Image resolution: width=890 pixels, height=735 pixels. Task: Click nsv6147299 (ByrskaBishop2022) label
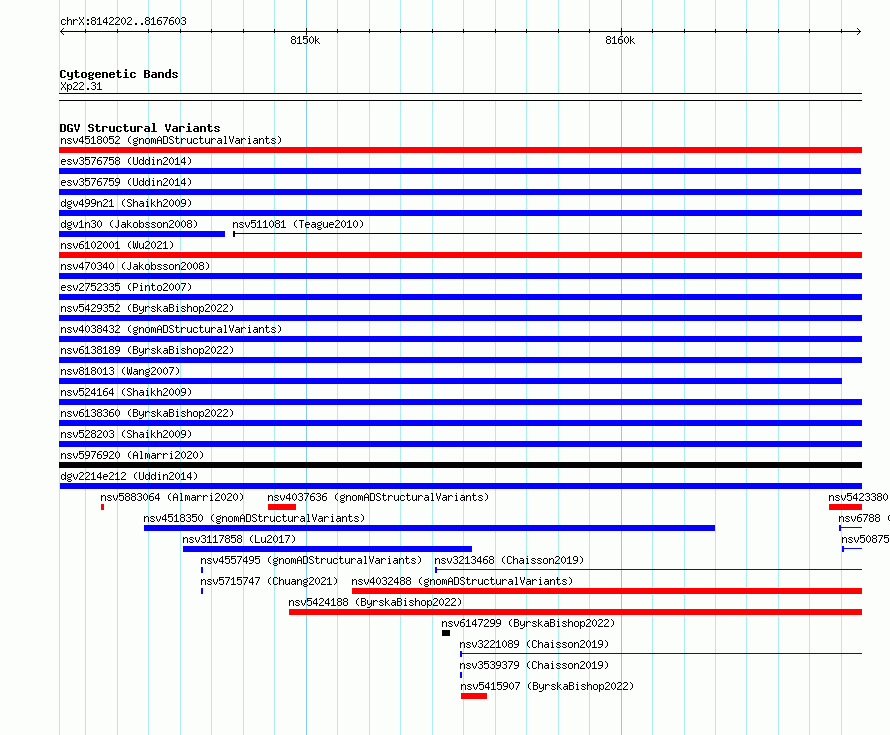click(528, 623)
